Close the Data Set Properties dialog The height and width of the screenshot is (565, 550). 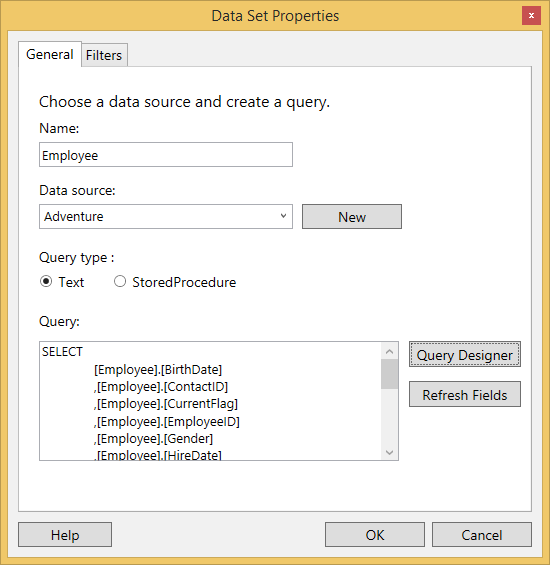coord(531,16)
